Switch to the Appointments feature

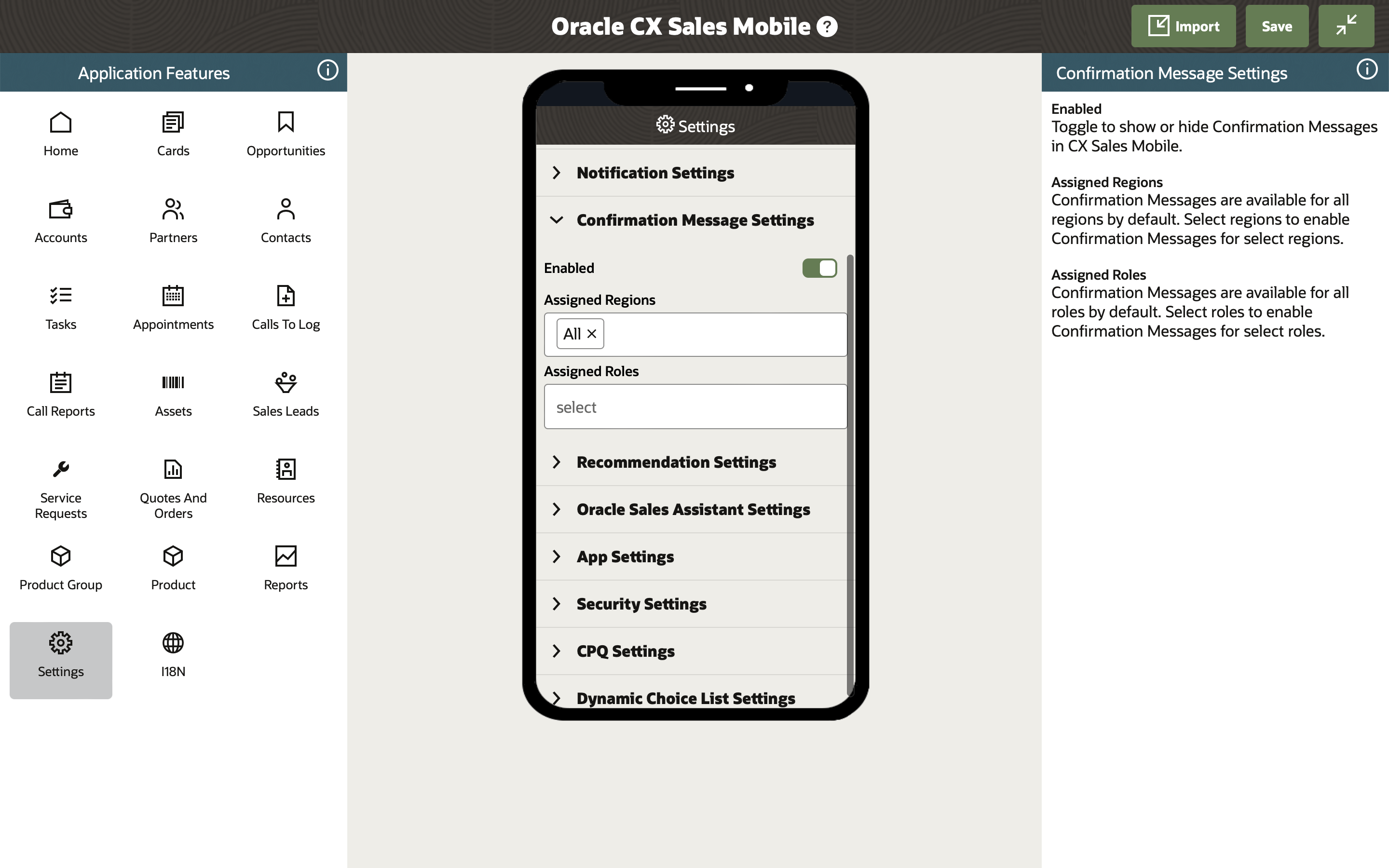click(x=173, y=307)
